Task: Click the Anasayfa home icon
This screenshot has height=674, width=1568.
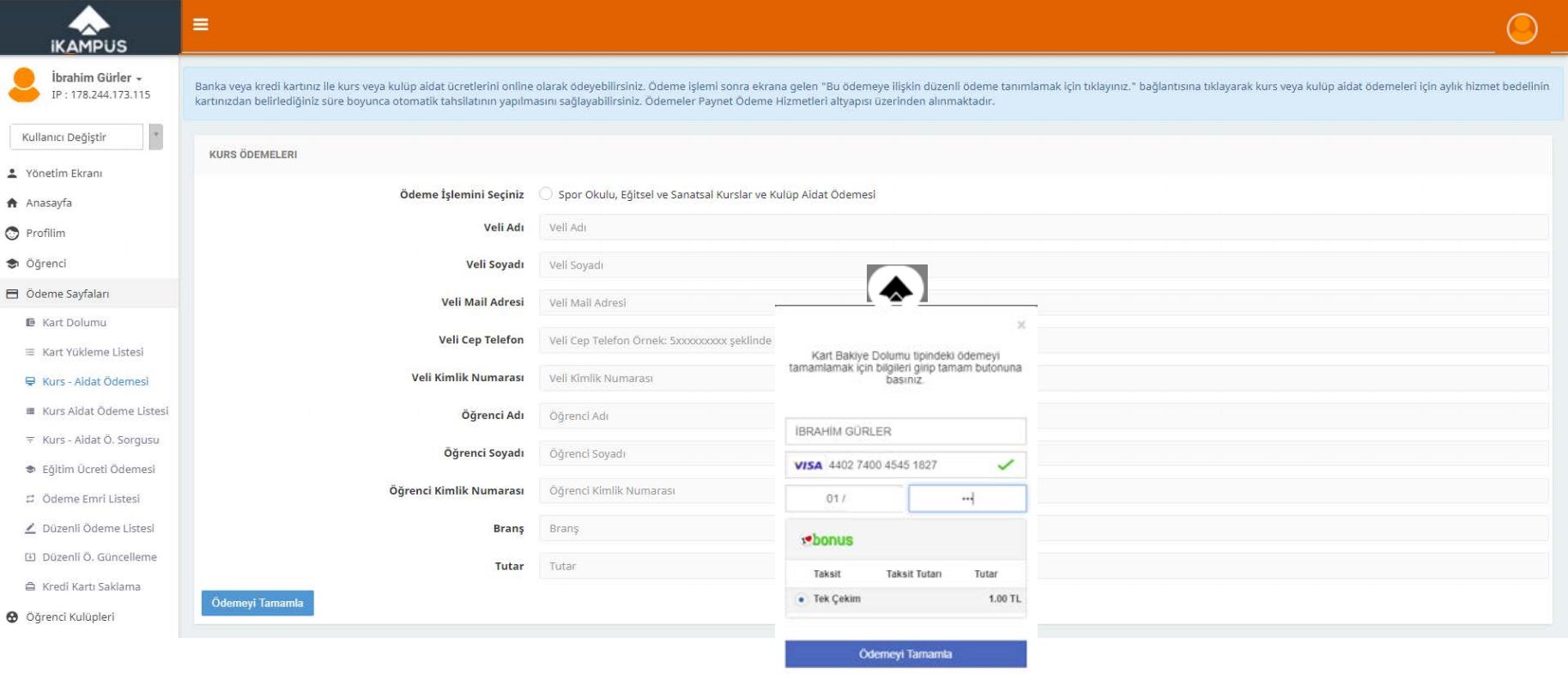Action: click(12, 203)
